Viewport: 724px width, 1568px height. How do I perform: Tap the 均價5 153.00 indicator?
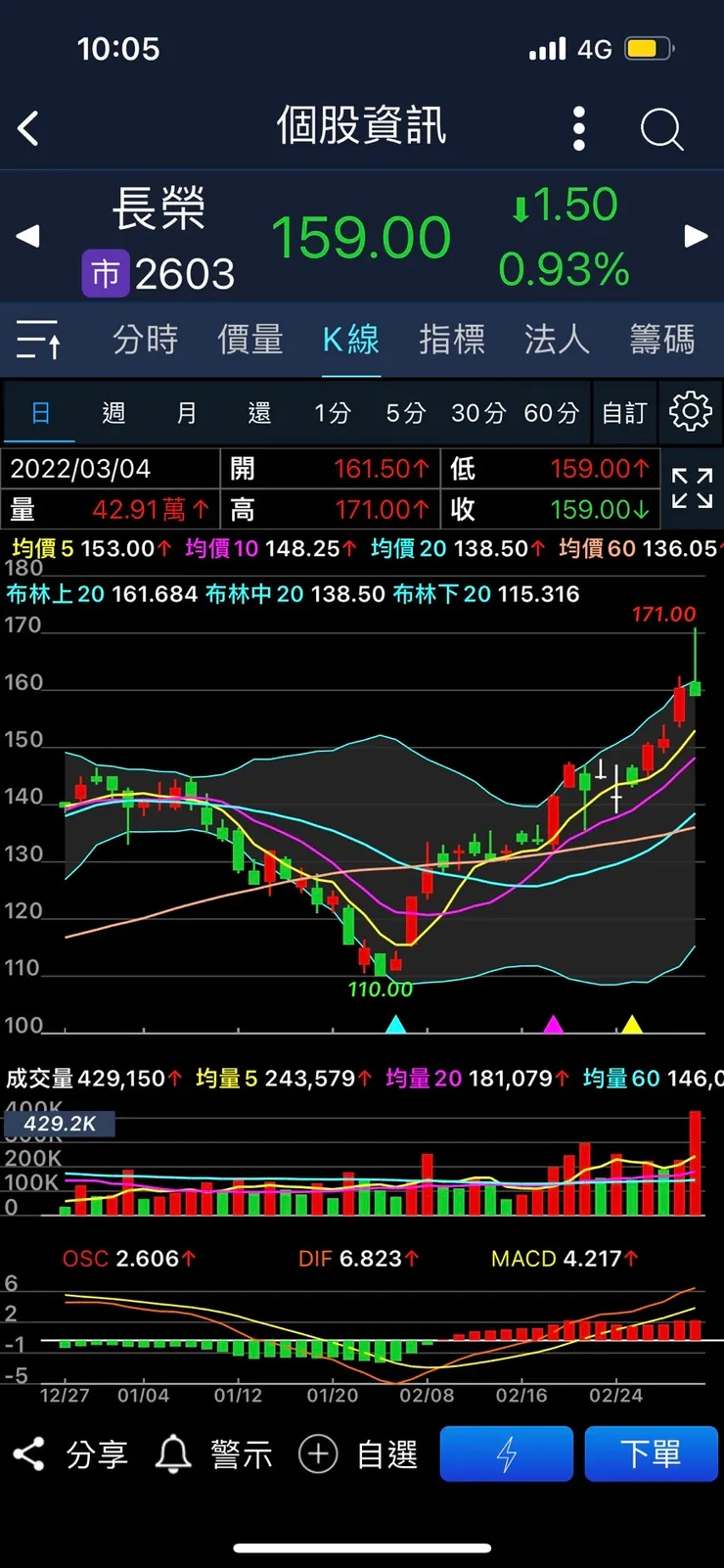point(92,548)
